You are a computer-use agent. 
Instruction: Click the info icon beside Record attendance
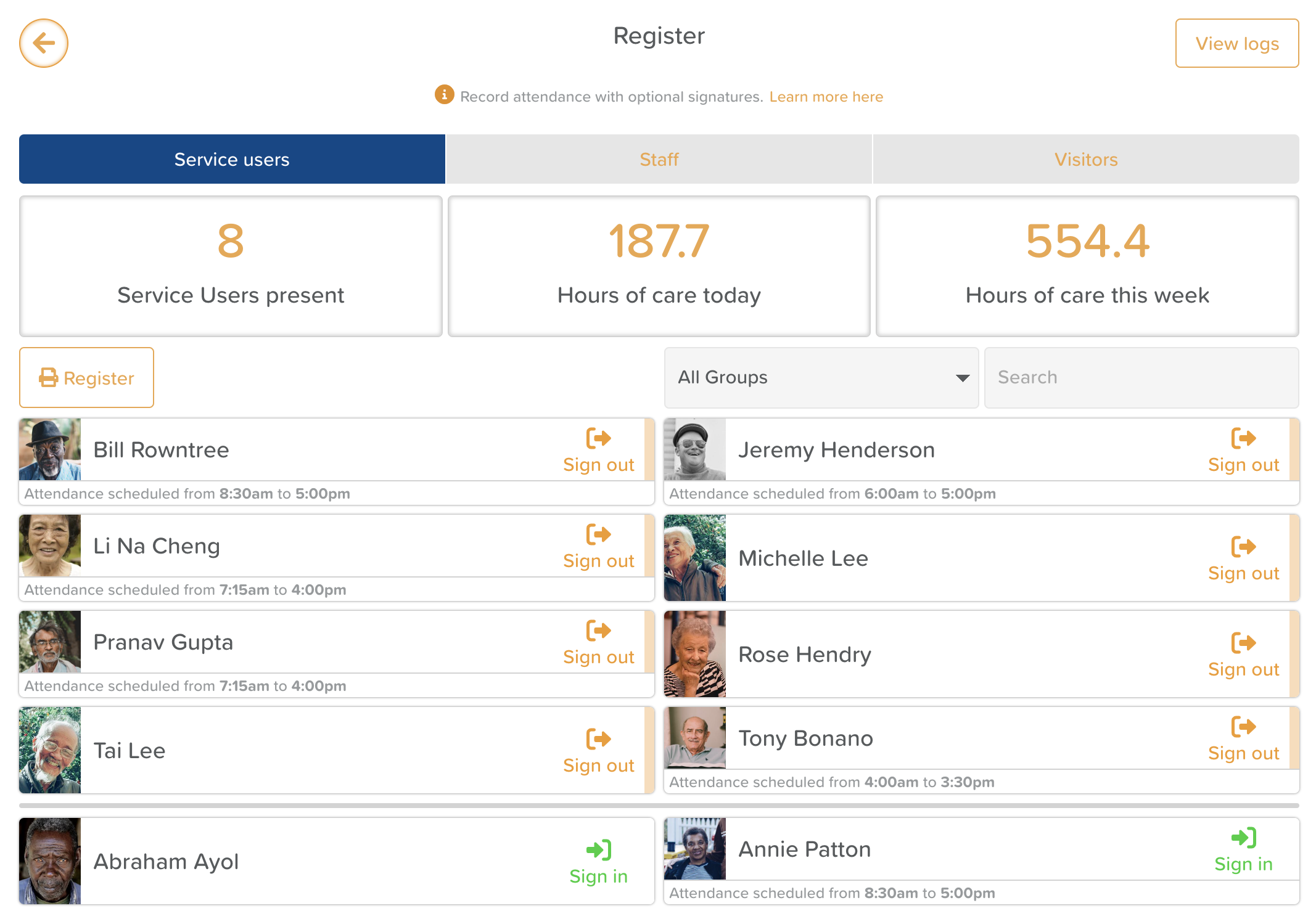coord(444,95)
